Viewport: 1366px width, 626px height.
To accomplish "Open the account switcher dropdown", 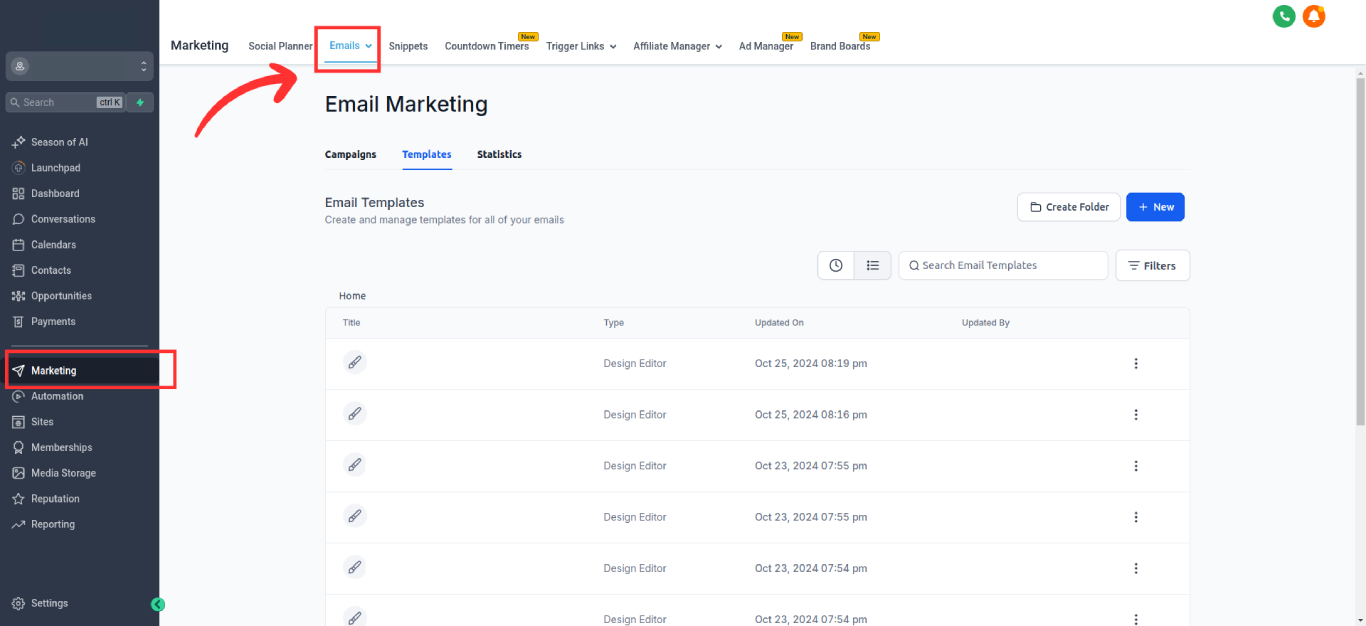I will pos(79,66).
